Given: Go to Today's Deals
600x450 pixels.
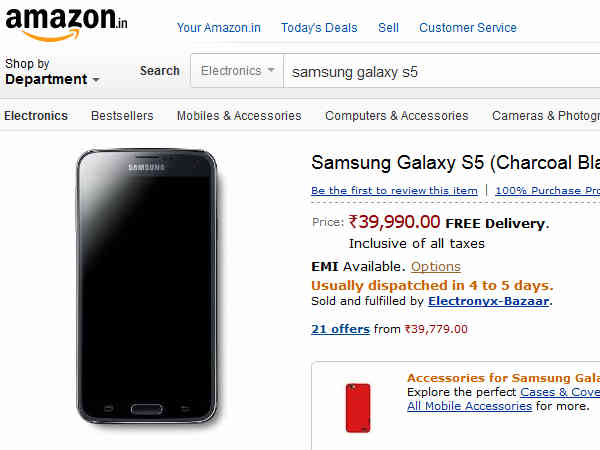Looking at the screenshot, I should (318, 28).
